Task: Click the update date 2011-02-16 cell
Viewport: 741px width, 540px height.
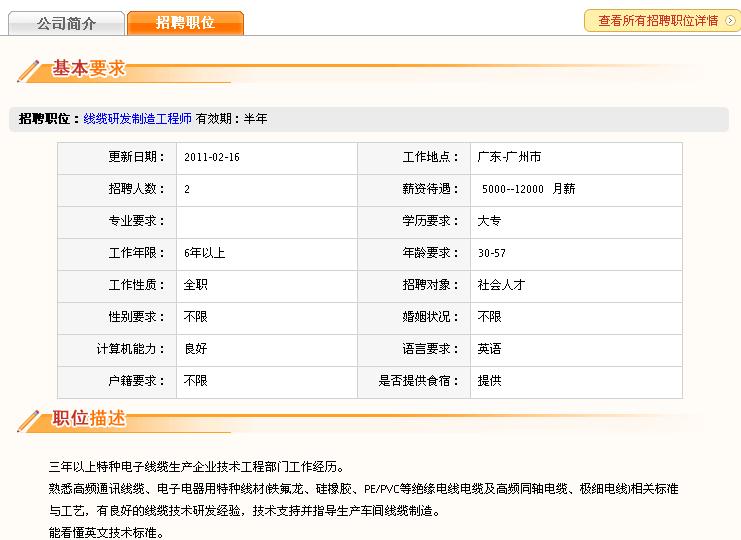Action: click(x=212, y=158)
